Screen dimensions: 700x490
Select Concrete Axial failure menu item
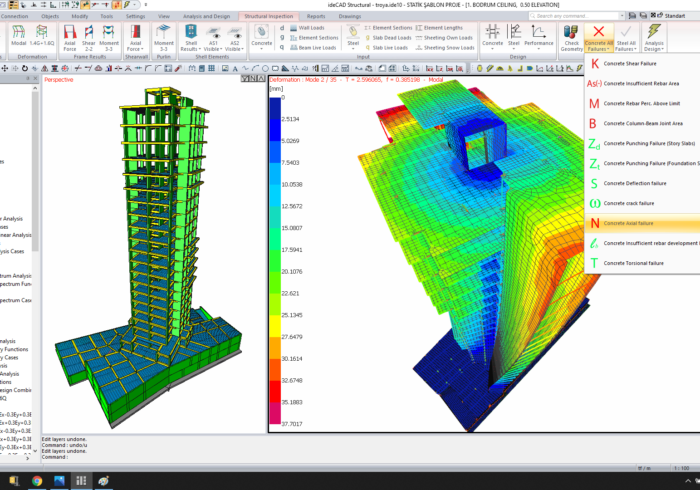coord(642,223)
